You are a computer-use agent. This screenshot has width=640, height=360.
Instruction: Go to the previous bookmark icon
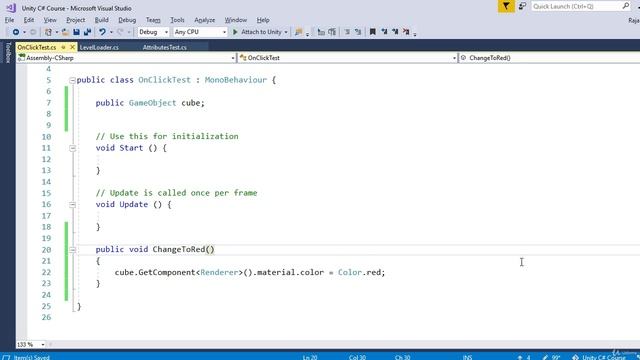pyautogui.click(x=384, y=32)
